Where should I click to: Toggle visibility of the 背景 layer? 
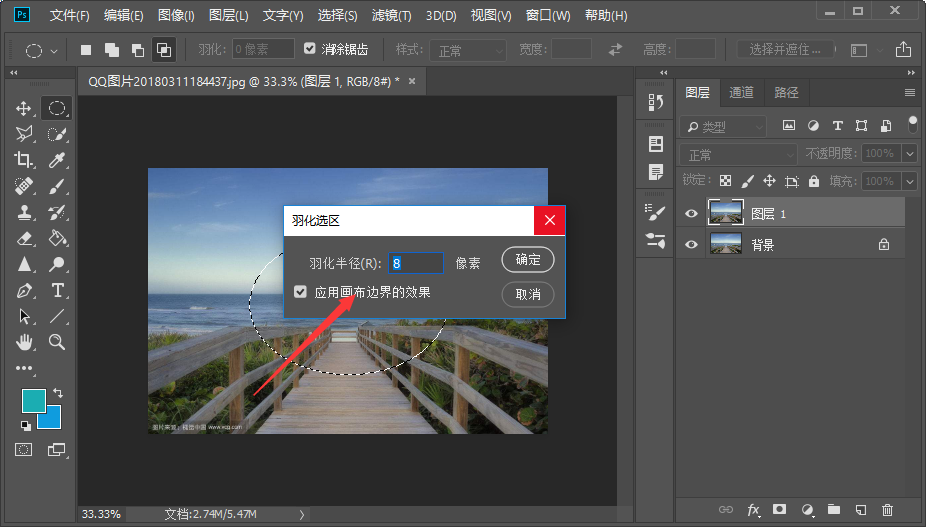point(690,244)
